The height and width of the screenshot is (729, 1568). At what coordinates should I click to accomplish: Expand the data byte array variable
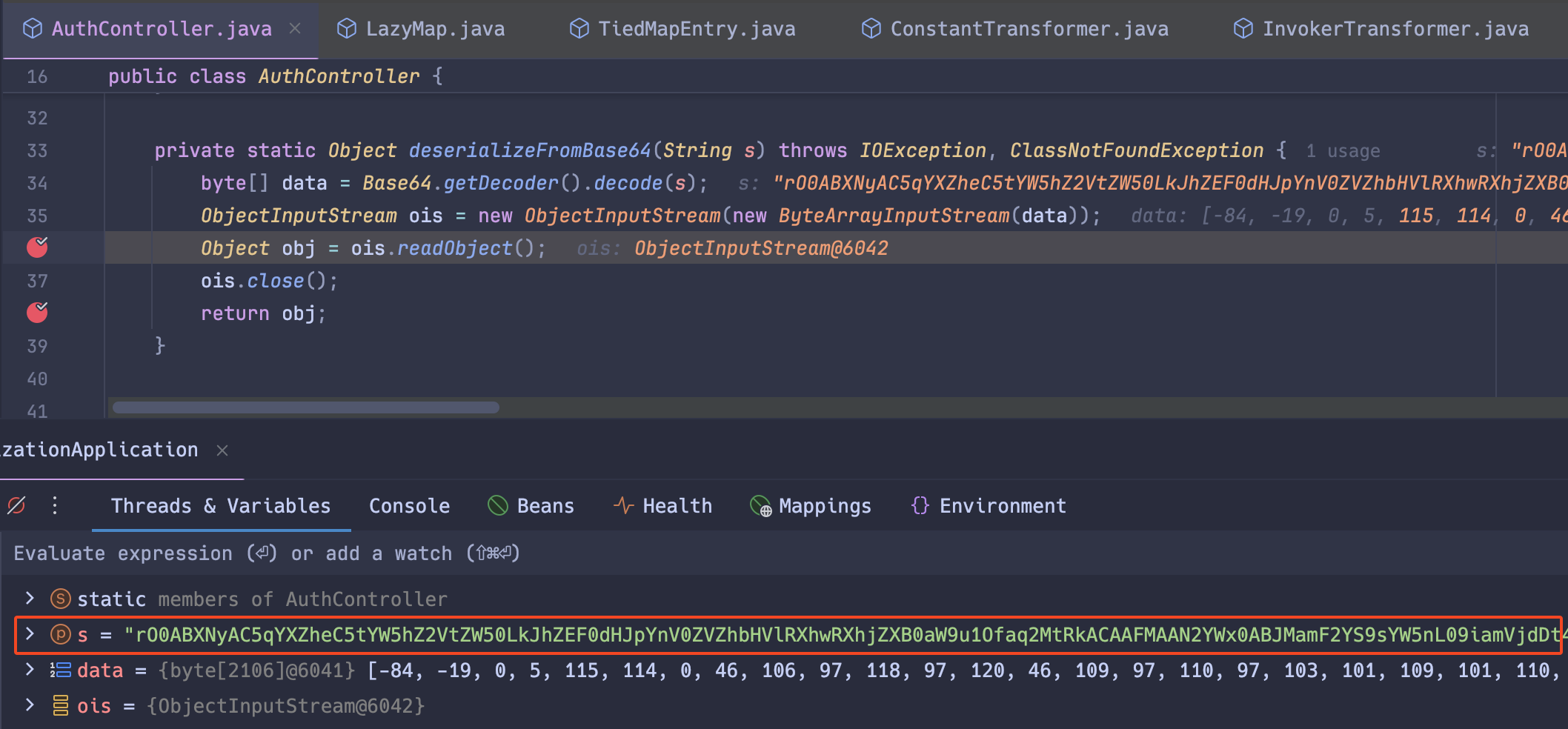tap(30, 670)
